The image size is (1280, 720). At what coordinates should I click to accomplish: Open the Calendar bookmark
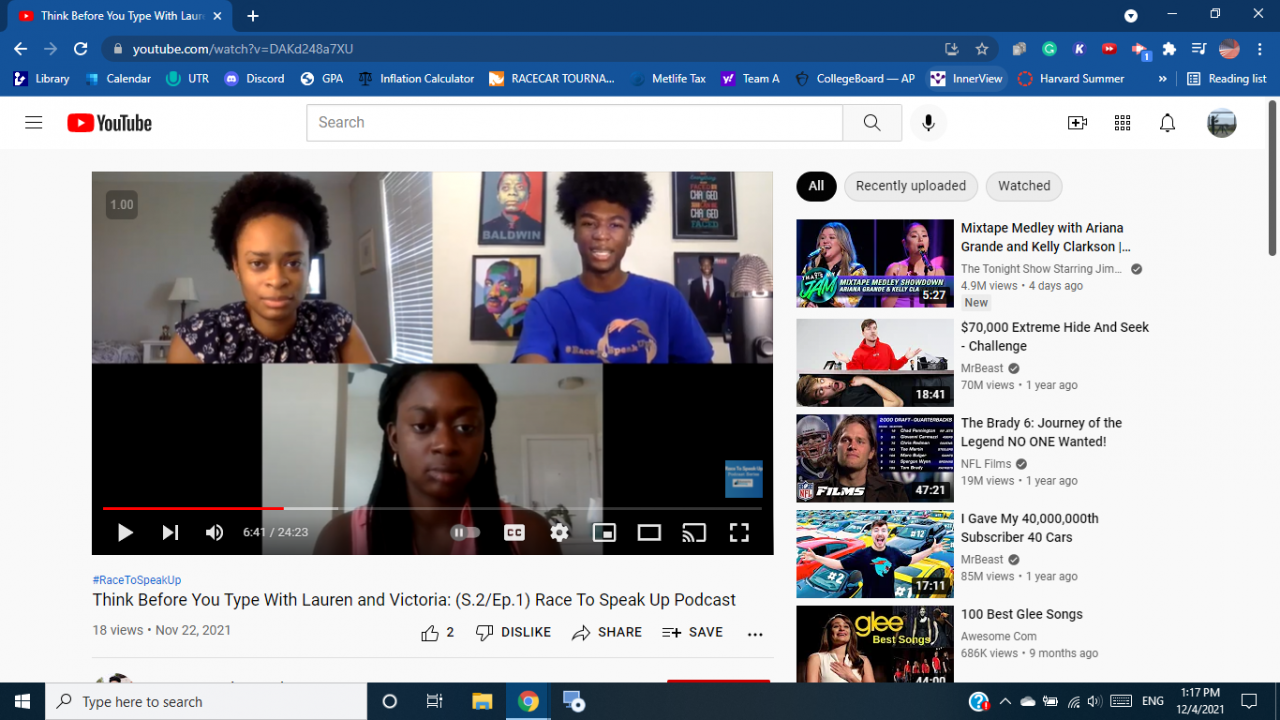pos(118,79)
